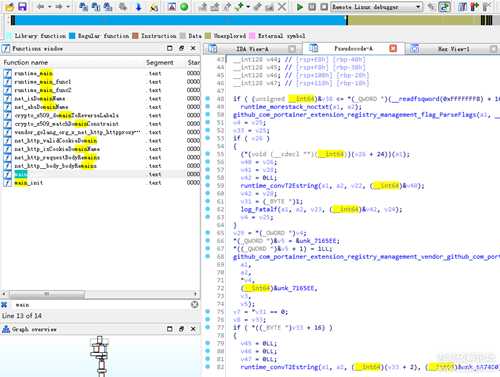Sort by the Segment column header
The width and height of the screenshot is (500, 377).
coord(165,62)
